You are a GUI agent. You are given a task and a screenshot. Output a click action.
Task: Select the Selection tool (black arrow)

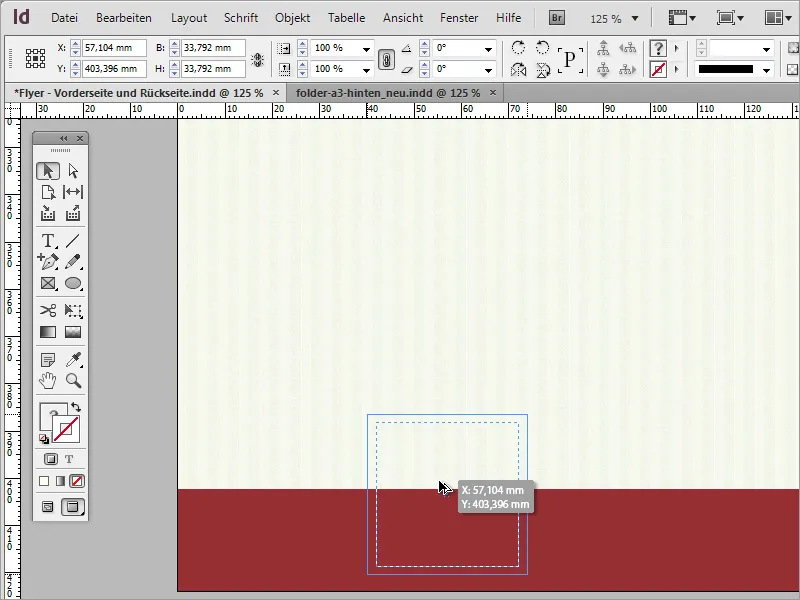point(48,171)
